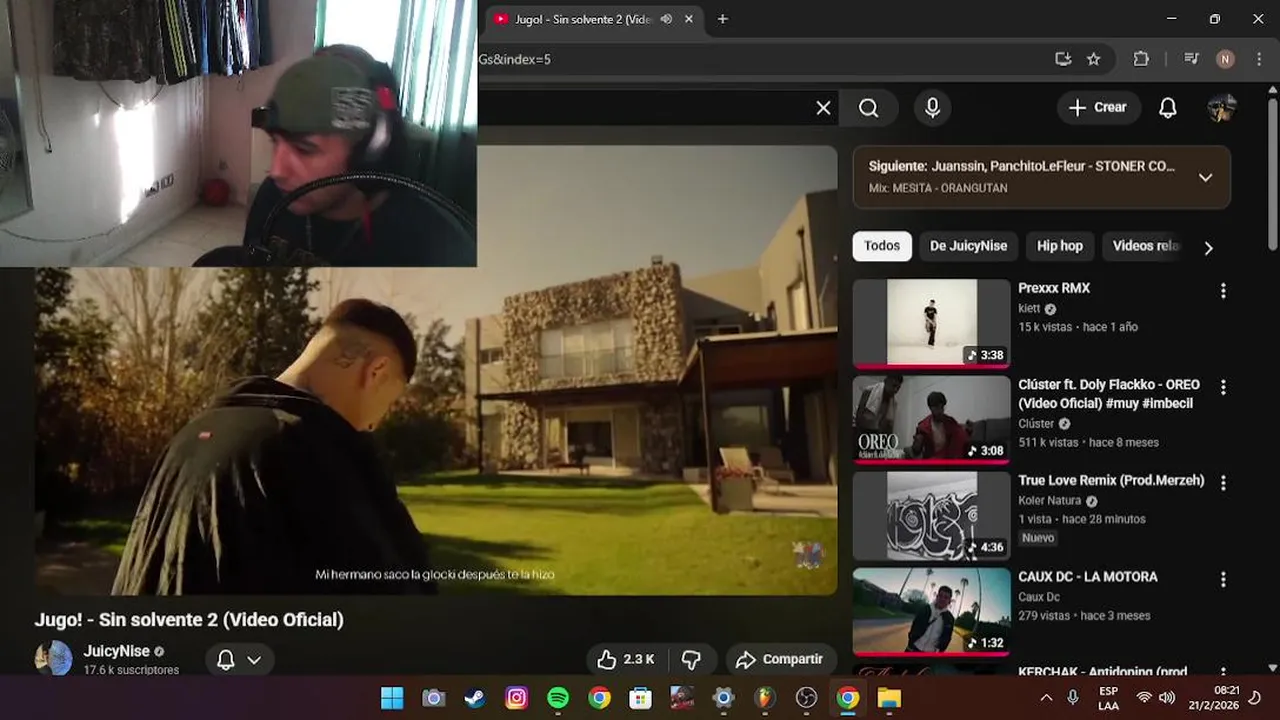Screen dimensions: 1280x720
Task: Open the Koler Natura channel link
Action: (x=1050, y=501)
